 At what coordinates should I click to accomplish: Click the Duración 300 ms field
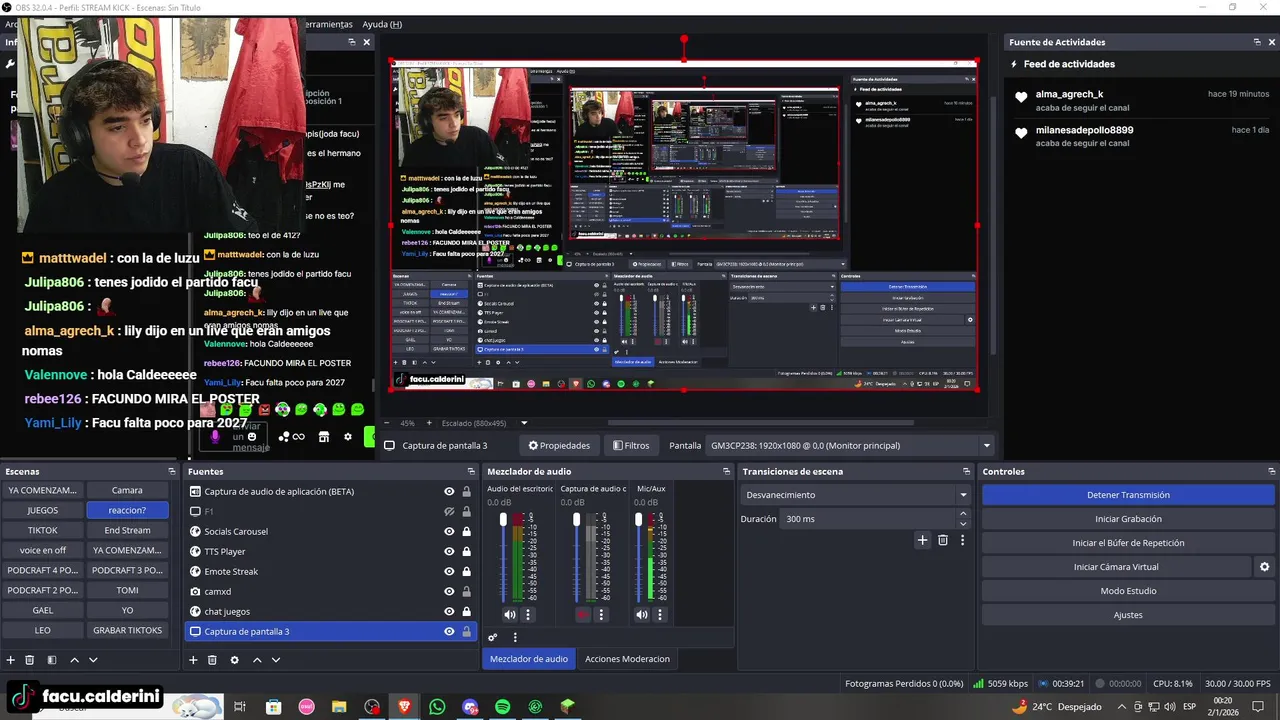tap(868, 519)
